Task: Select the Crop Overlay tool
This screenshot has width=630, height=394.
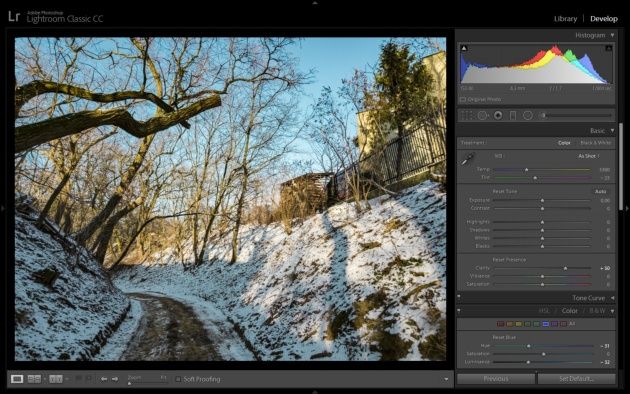Action: tap(466, 116)
